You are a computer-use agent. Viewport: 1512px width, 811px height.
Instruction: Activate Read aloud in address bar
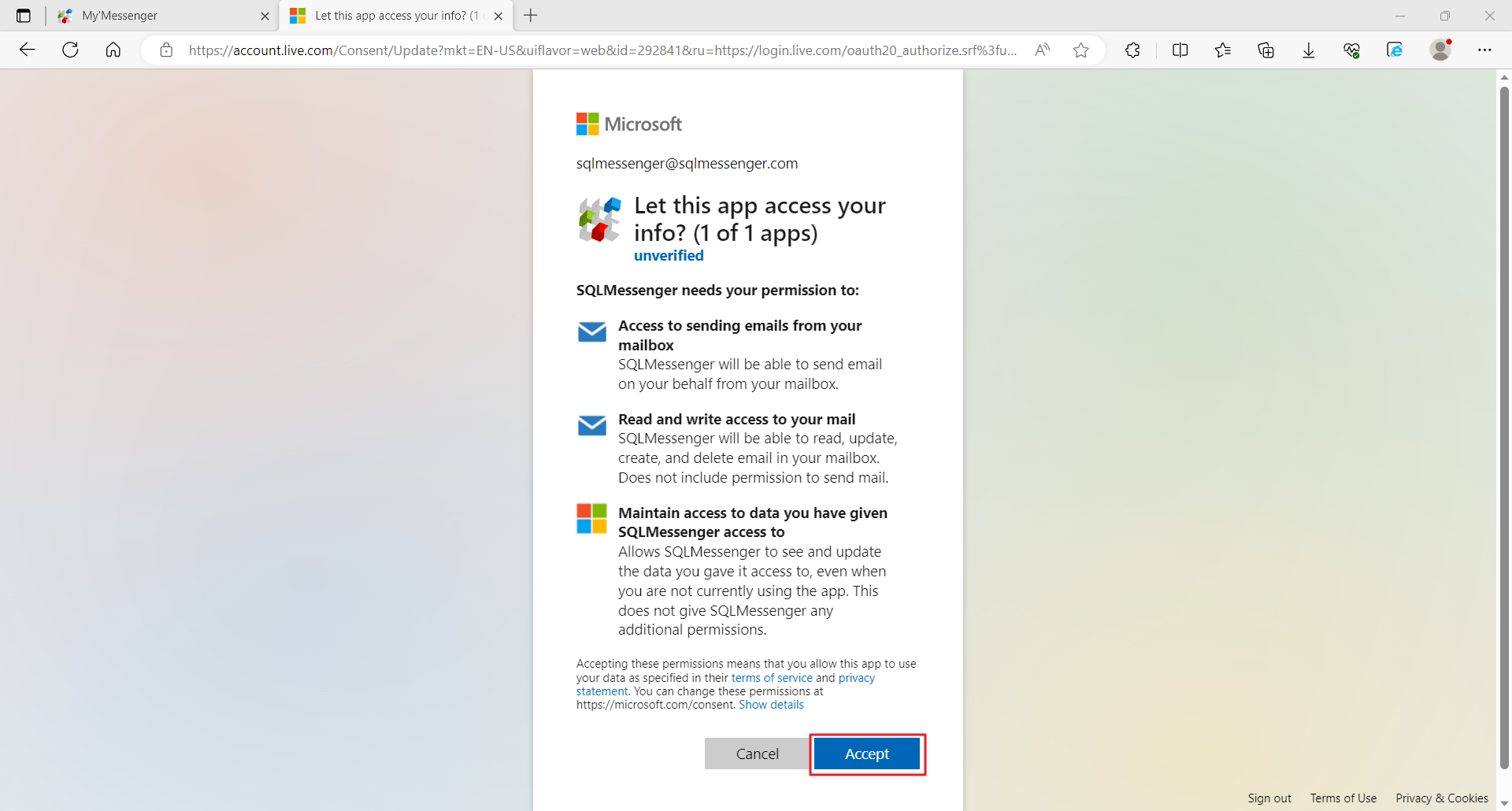click(1043, 50)
